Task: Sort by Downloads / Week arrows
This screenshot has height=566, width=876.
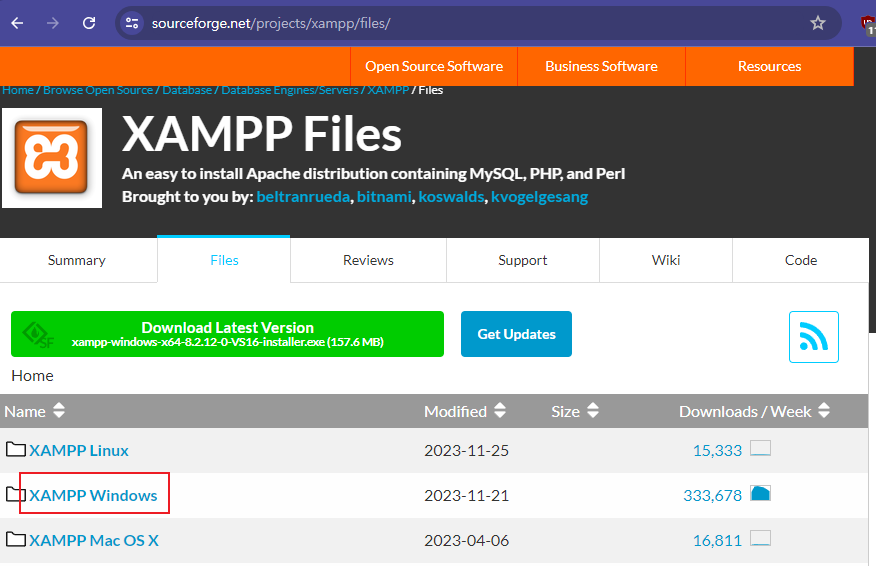Action: coord(823,411)
